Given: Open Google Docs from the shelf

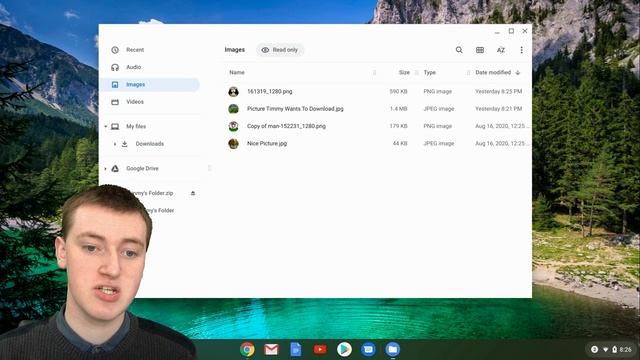Looking at the screenshot, I should tap(296, 349).
